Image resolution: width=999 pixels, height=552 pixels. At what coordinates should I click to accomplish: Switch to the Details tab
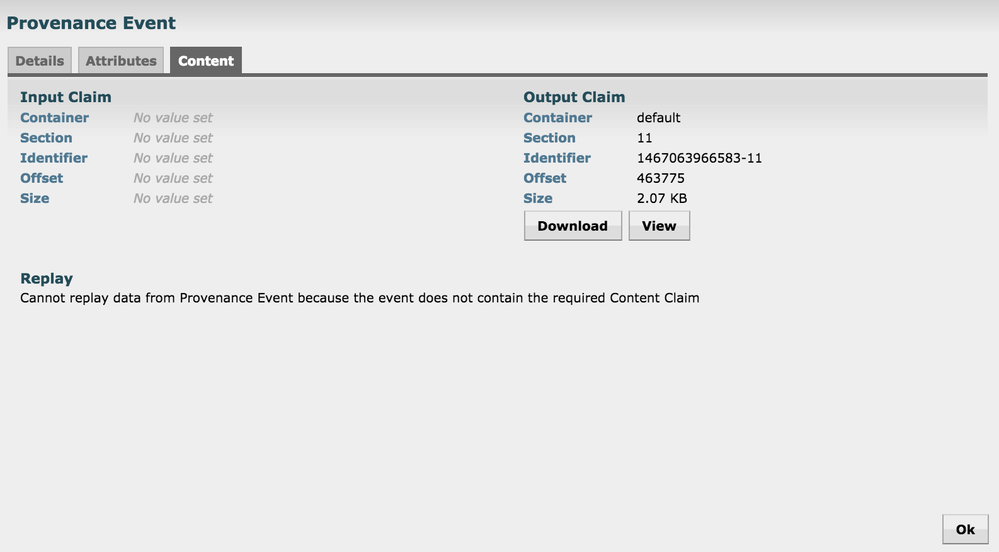pos(40,61)
